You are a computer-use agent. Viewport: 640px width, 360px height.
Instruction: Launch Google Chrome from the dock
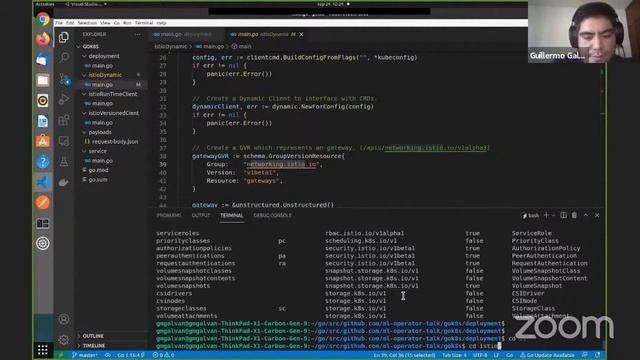[x=43, y=19]
